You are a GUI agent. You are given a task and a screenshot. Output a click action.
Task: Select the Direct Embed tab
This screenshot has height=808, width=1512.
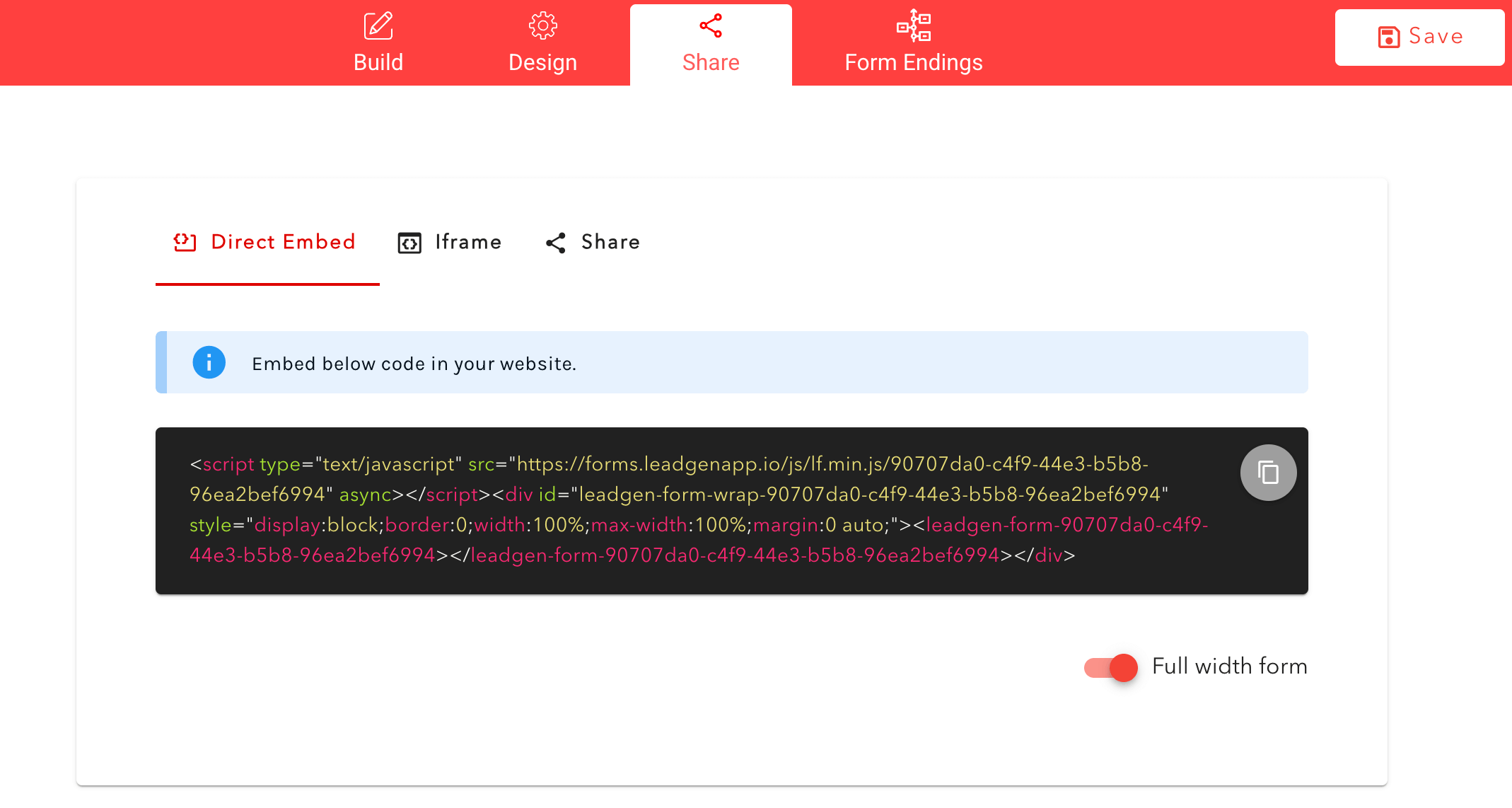283,243
